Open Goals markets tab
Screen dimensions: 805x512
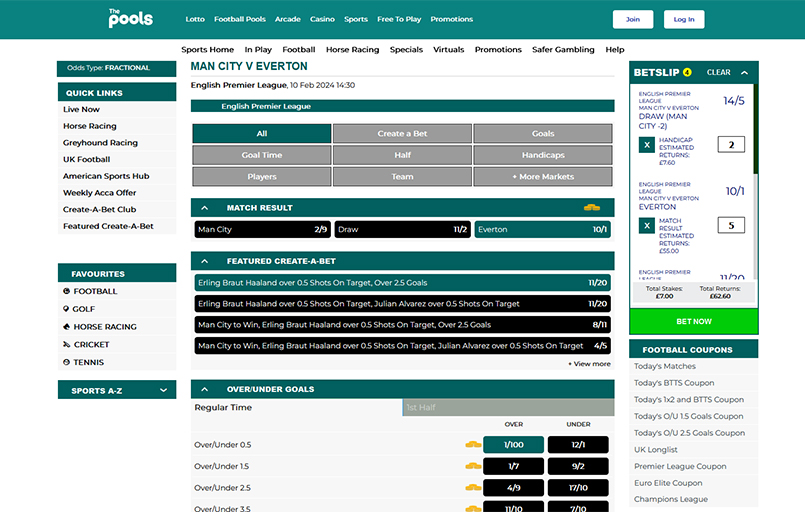tap(543, 134)
